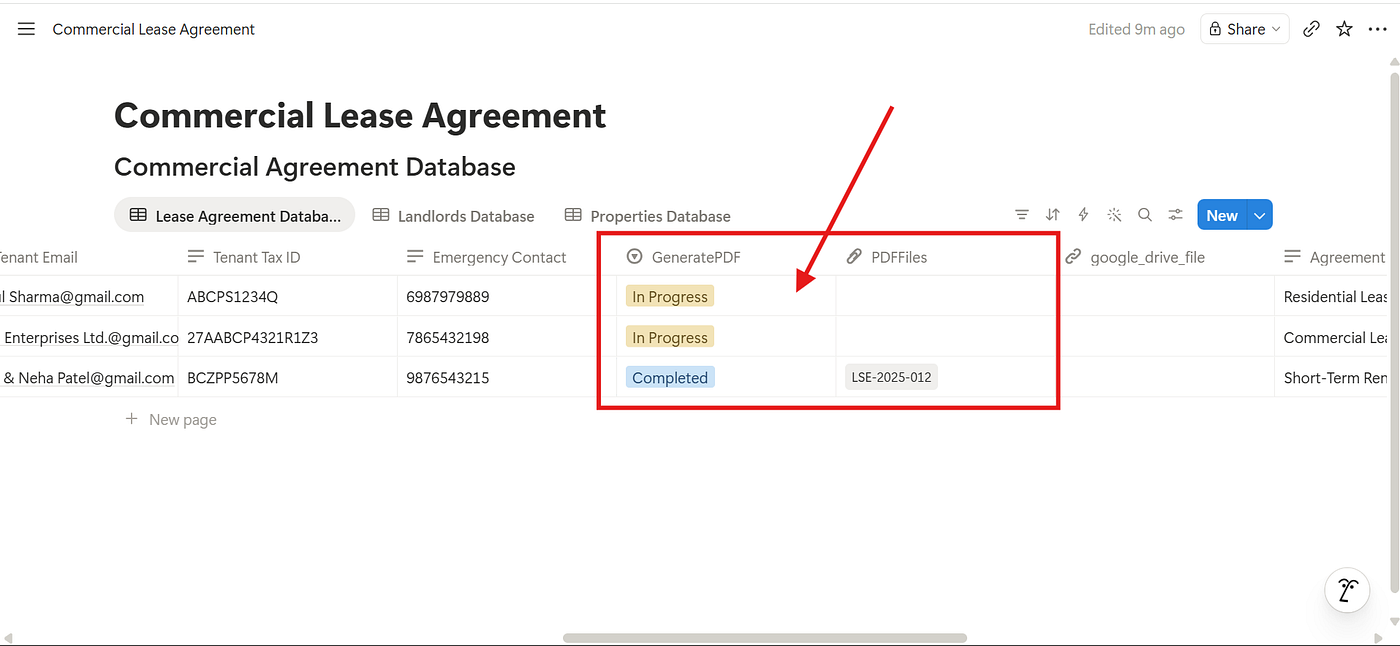Open the Agreement column header
Viewport: 1400px width, 646px height.
tap(1334, 257)
